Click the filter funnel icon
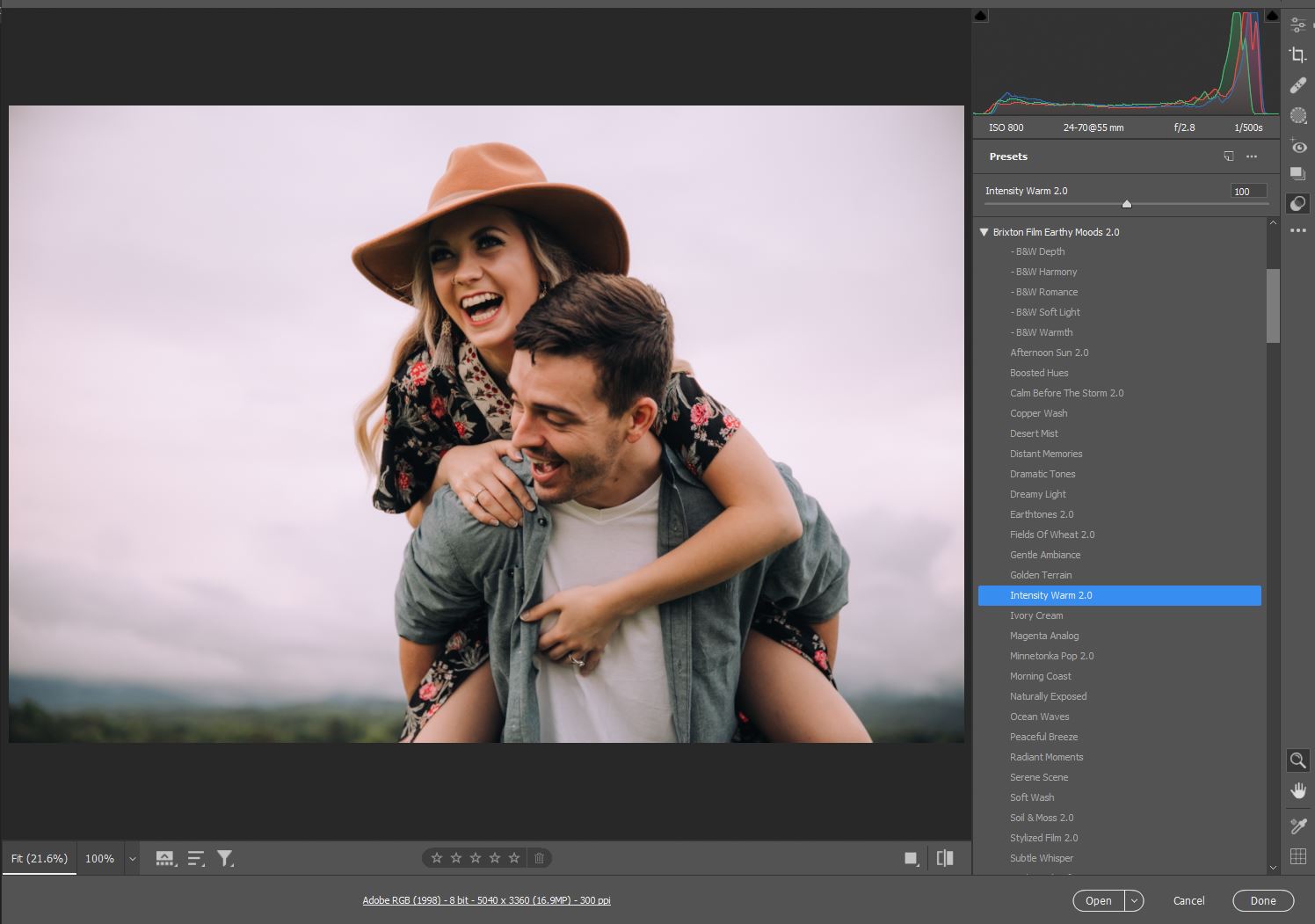This screenshot has height=924, width=1315. 225,858
